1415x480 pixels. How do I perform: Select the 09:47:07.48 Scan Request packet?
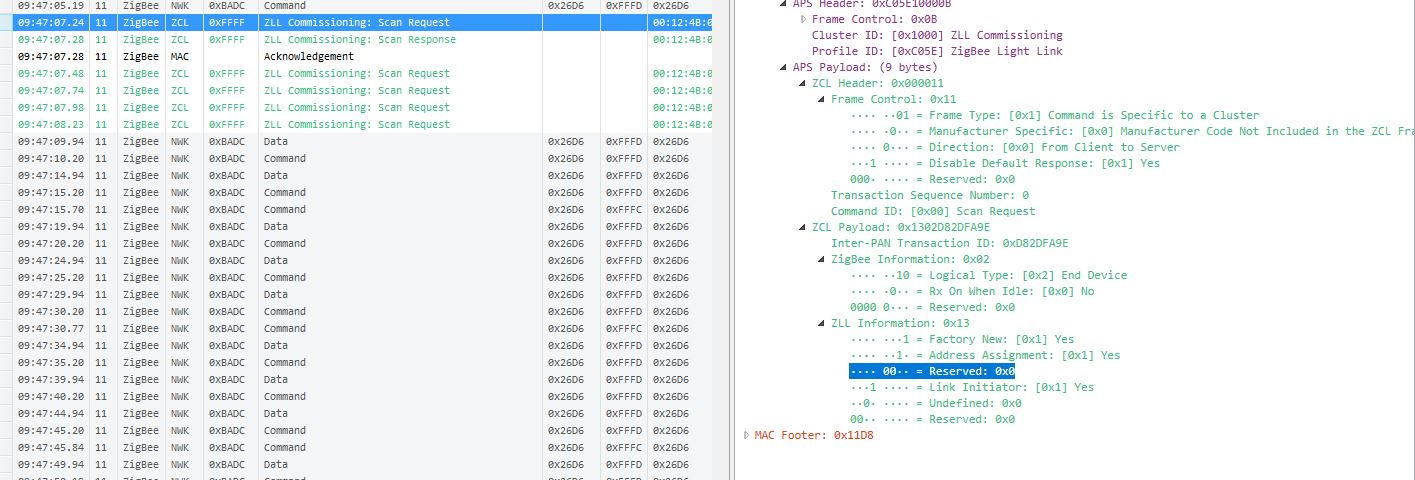click(x=356, y=73)
